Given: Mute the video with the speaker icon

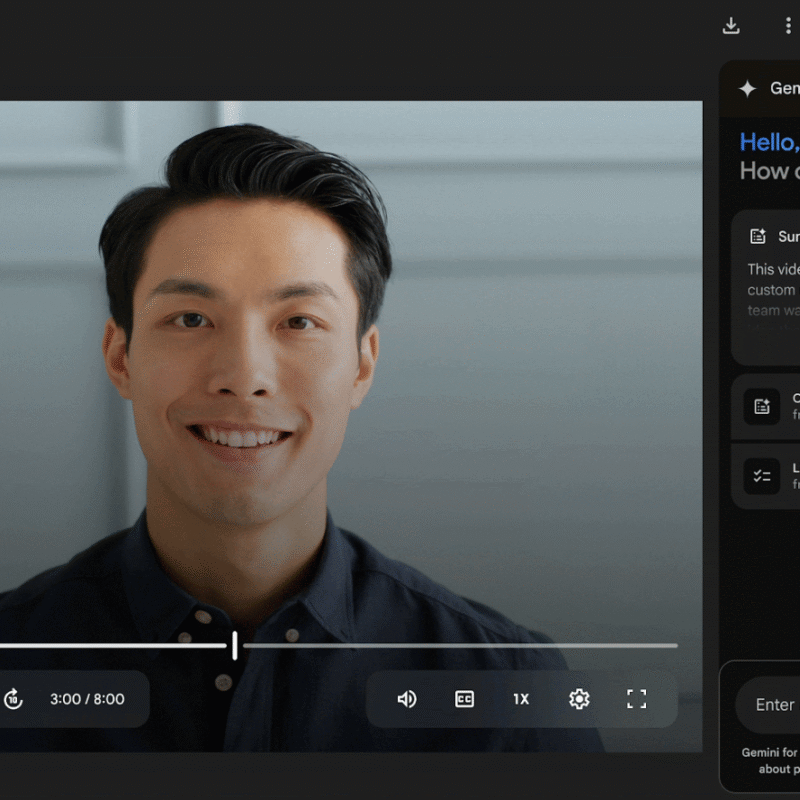Looking at the screenshot, I should pos(407,699).
